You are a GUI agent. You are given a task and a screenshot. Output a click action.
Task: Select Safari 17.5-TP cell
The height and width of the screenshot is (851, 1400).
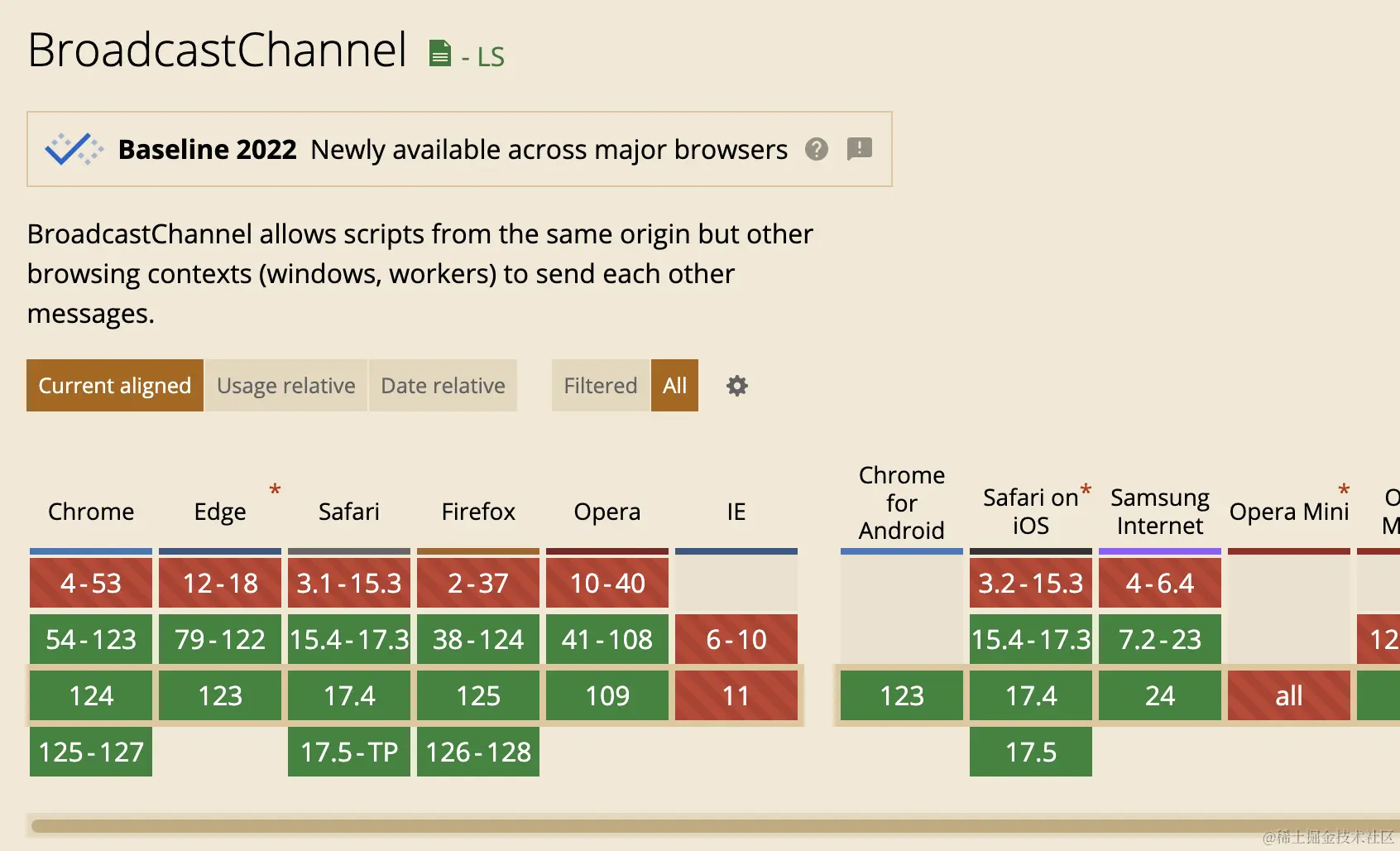click(349, 752)
